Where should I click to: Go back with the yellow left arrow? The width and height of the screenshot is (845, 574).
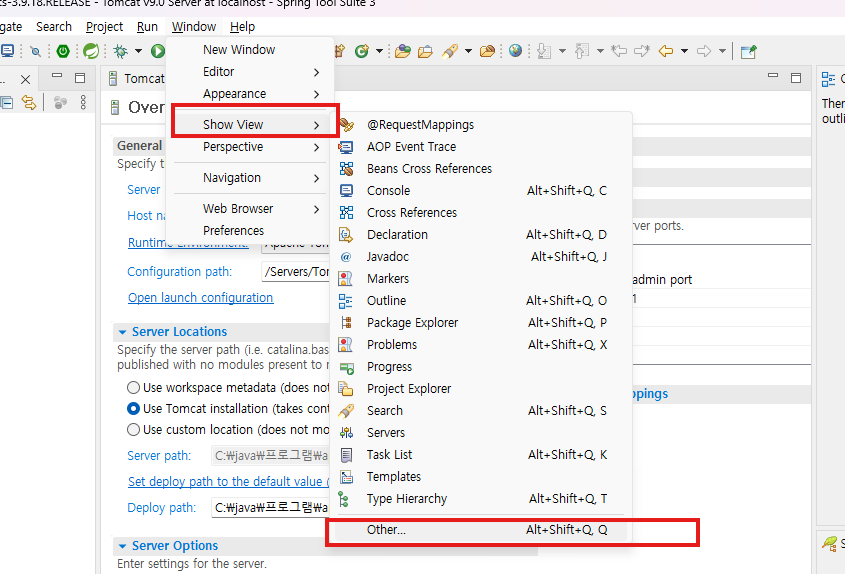point(666,51)
